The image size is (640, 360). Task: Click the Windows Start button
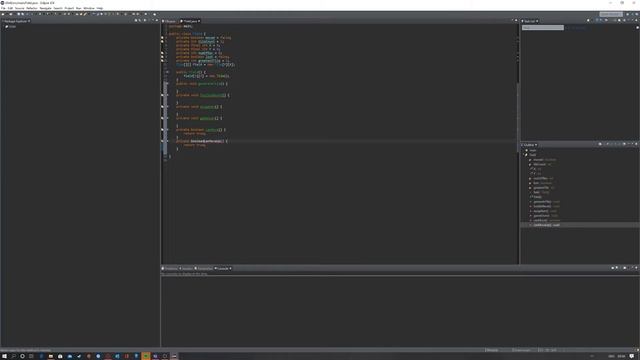point(4,356)
